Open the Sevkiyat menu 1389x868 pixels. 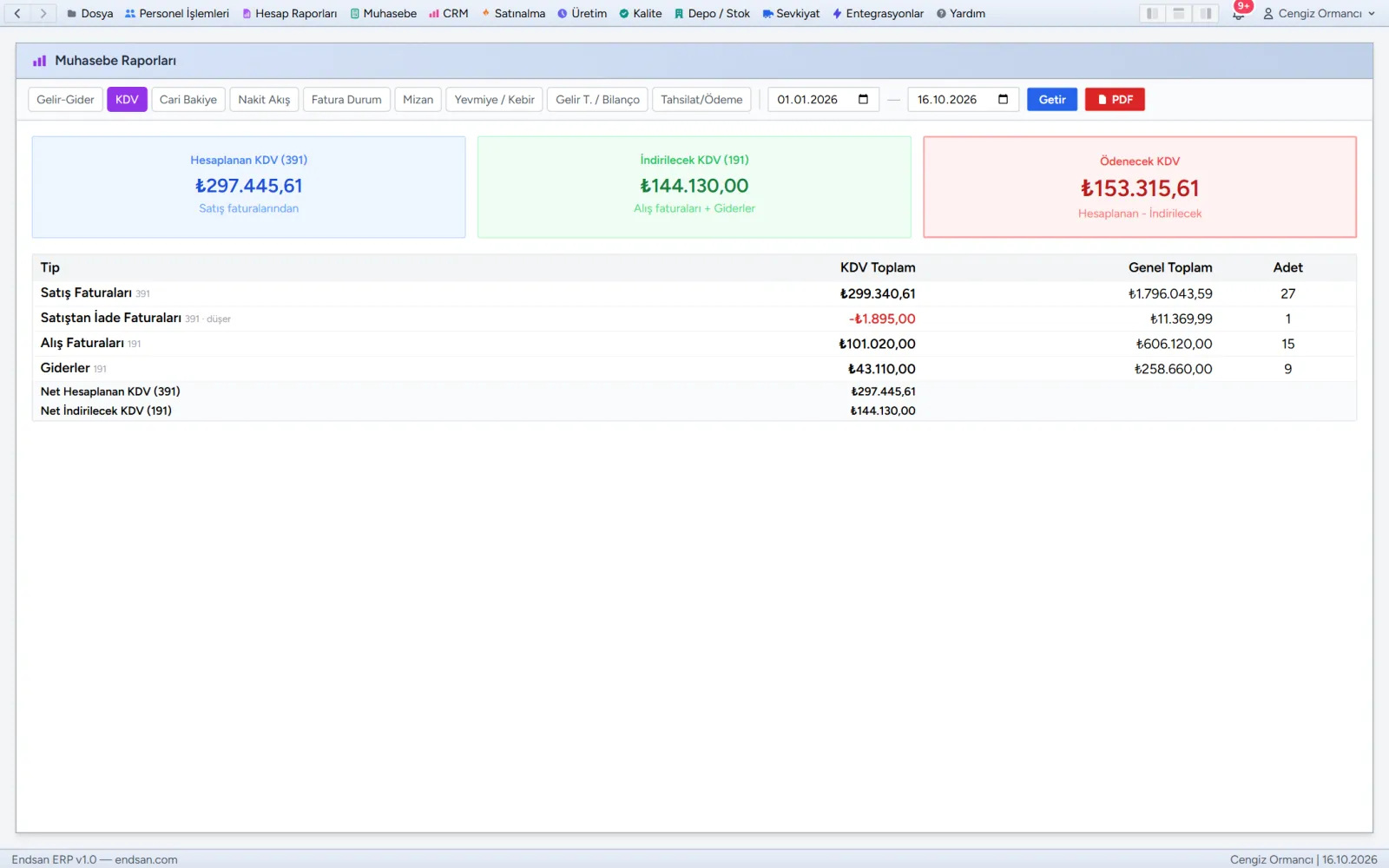click(791, 13)
